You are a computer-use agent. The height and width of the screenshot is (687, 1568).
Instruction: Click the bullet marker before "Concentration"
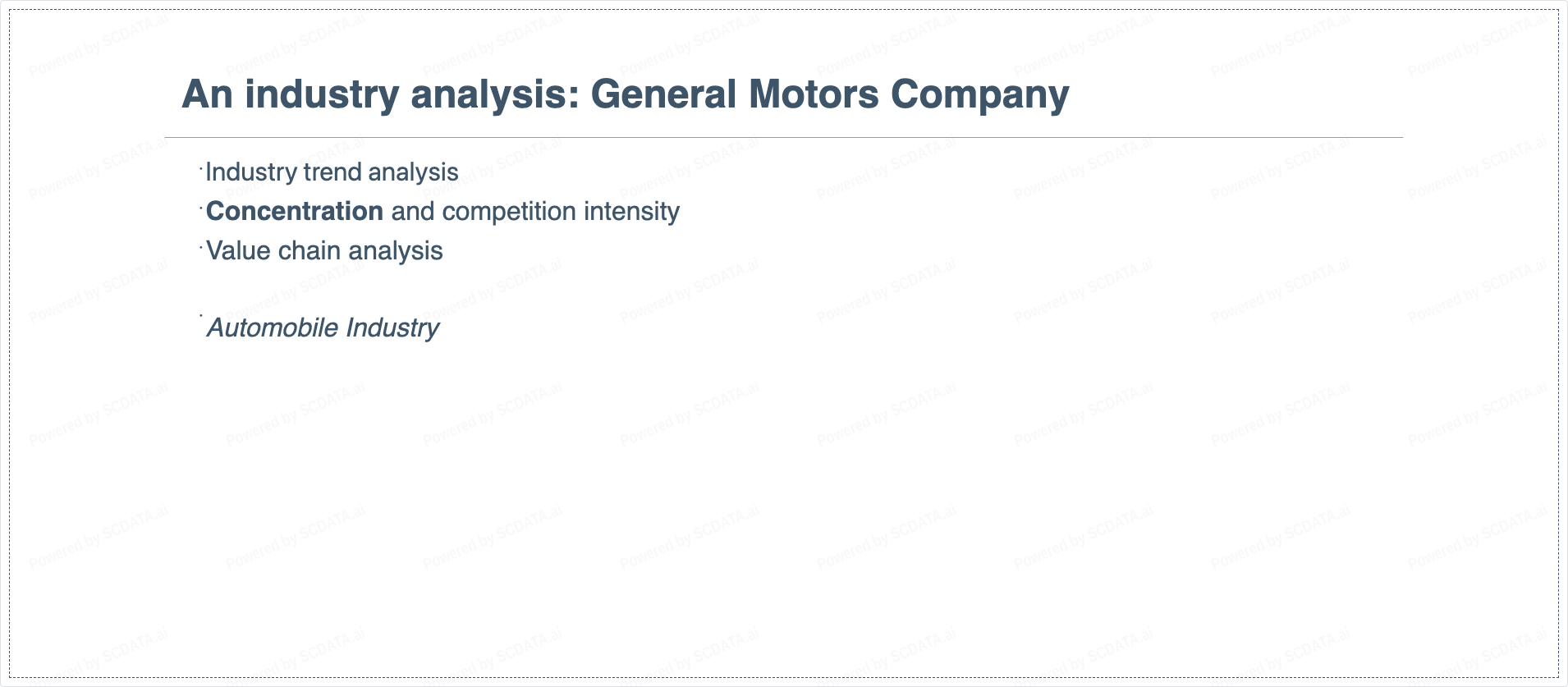pyautogui.click(x=201, y=208)
